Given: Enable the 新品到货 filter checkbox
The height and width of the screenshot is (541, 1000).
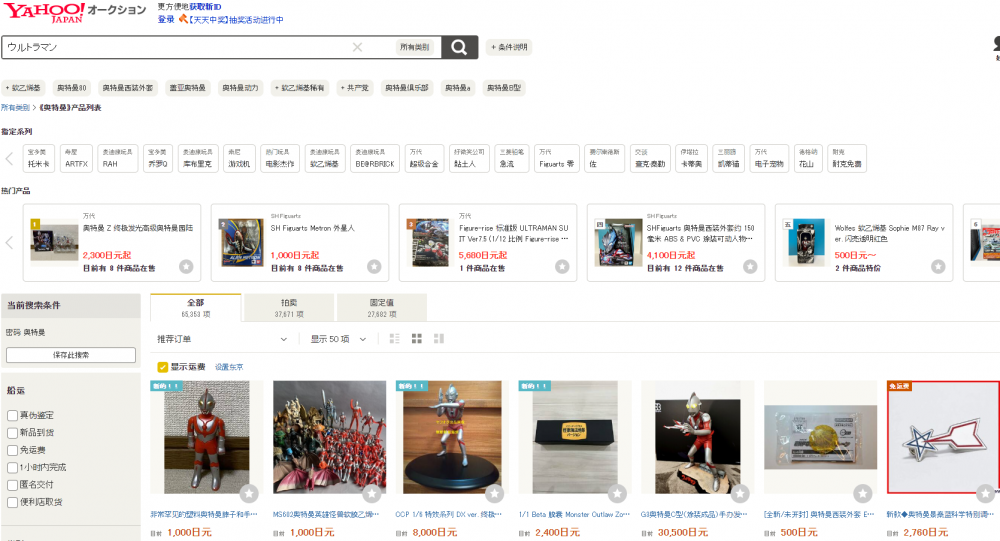Looking at the screenshot, I should (x=12, y=433).
